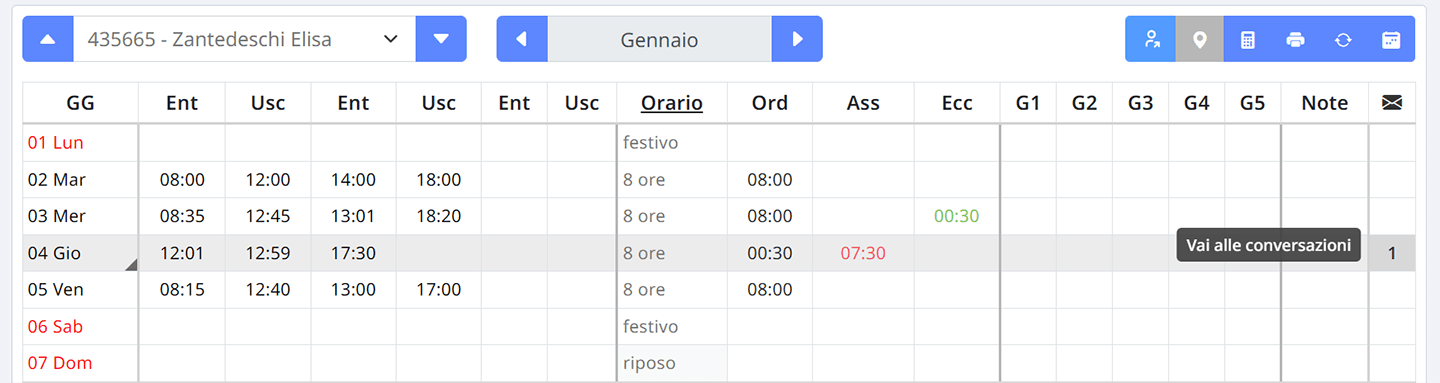Go to next employee with down arrow
Viewport: 1440px width, 383px height.
(x=441, y=39)
